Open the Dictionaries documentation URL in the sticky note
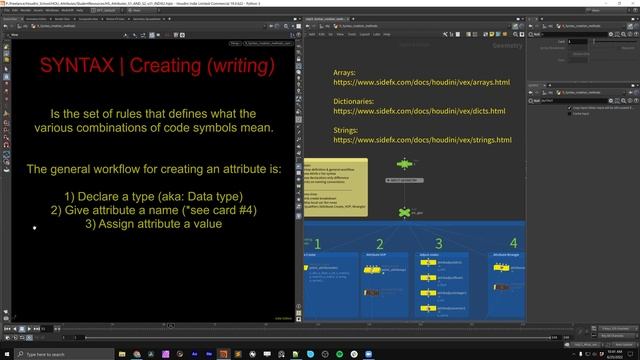Screen dimensions: 640x360 pyautogui.click(x=419, y=111)
